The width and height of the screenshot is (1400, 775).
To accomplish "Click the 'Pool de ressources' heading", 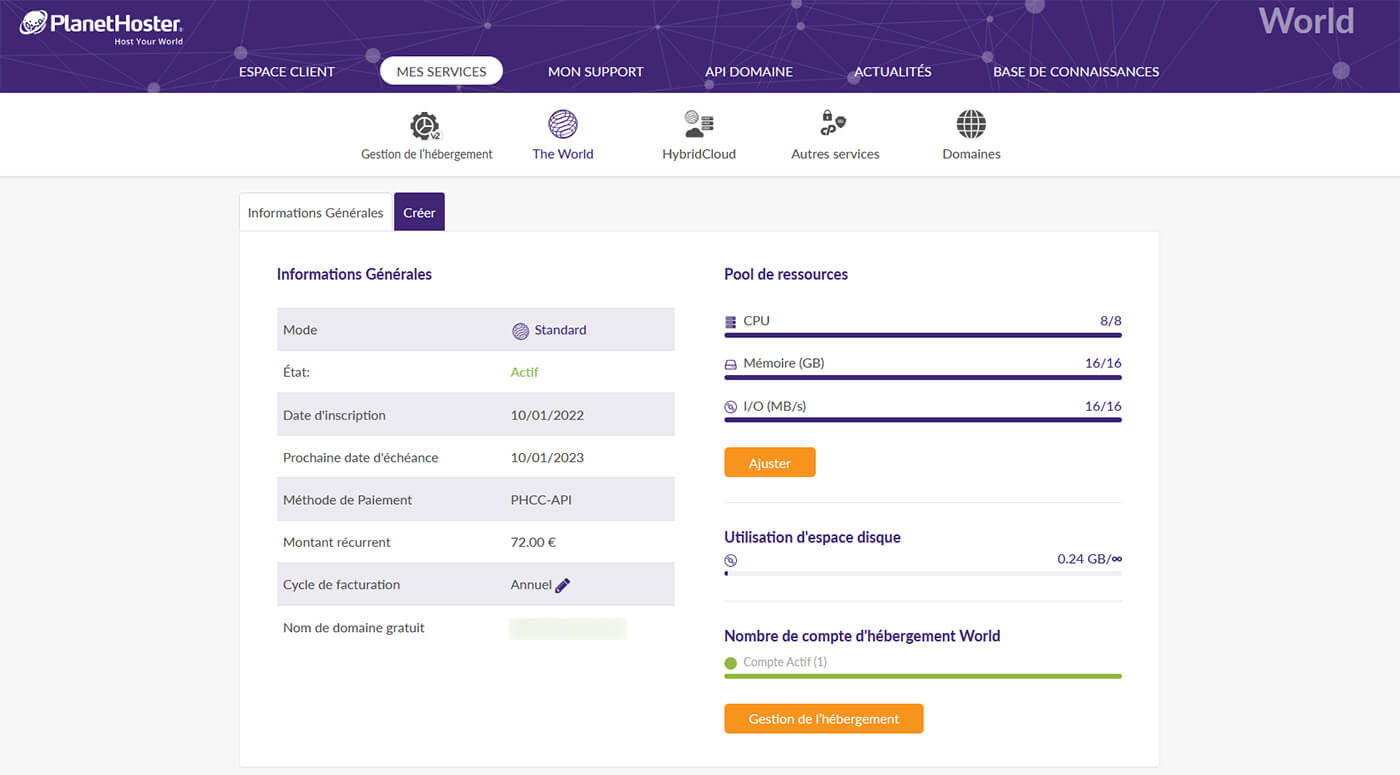I will click(786, 274).
